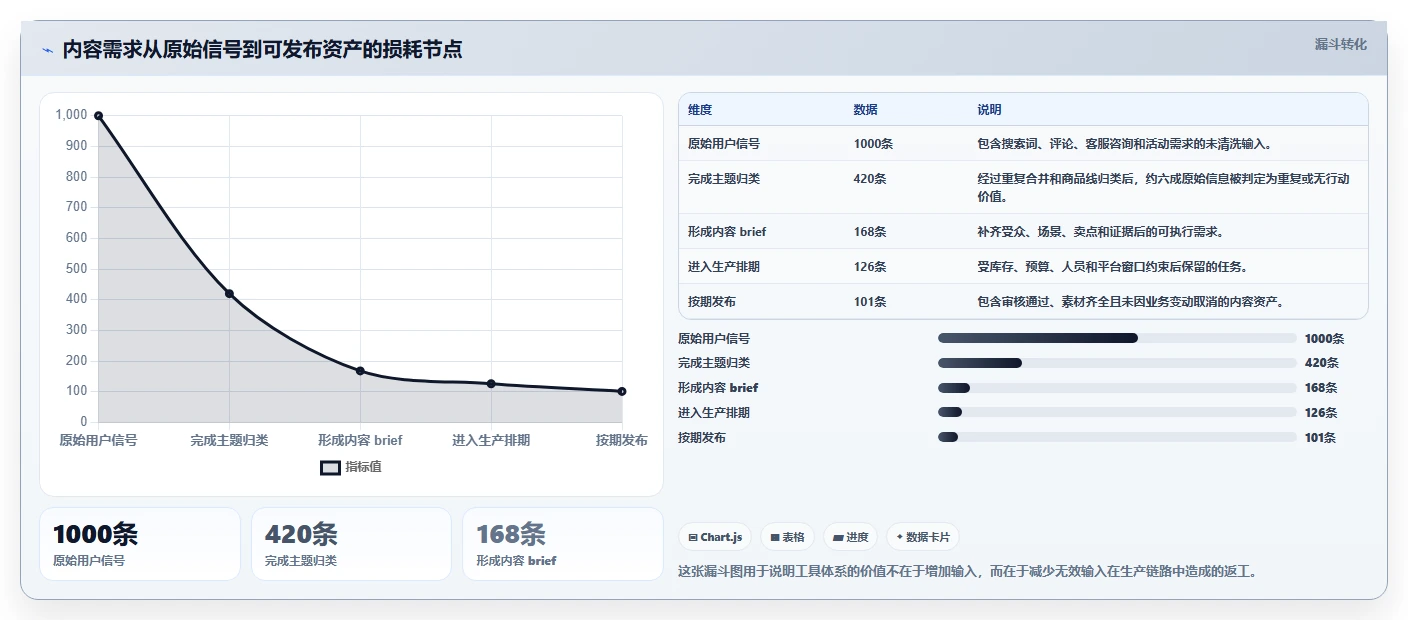Select the 进度 chip
The width and height of the screenshot is (1408, 620).
point(851,537)
